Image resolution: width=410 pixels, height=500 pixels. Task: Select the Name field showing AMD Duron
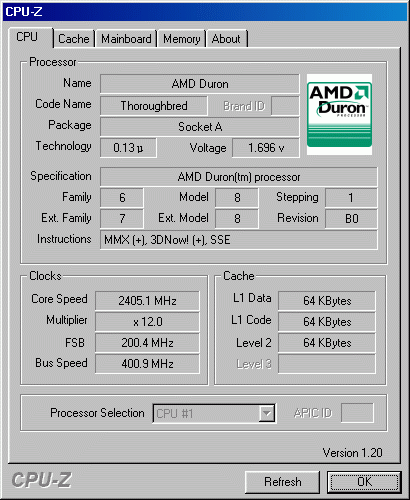point(200,84)
